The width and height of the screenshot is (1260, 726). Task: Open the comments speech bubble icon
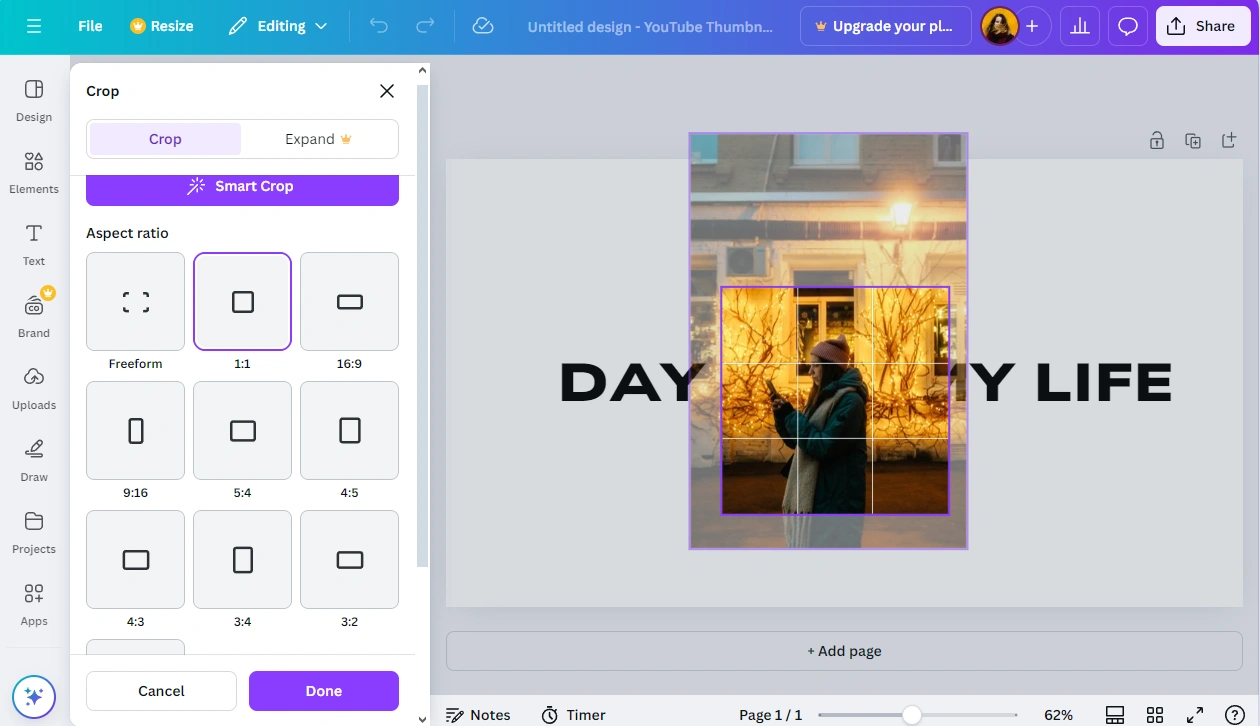[x=1128, y=26]
